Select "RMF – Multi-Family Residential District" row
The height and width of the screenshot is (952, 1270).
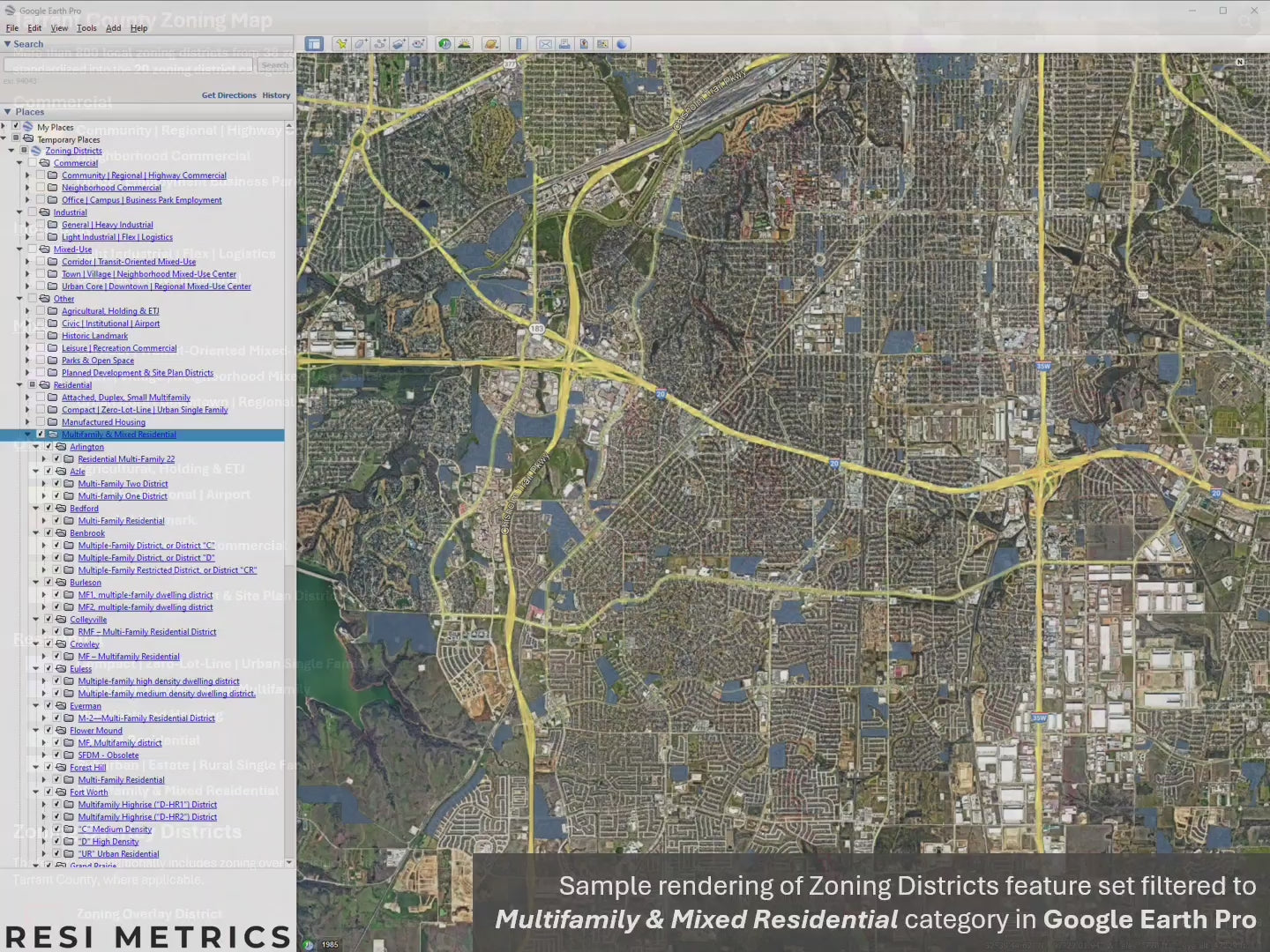pyautogui.click(x=147, y=632)
